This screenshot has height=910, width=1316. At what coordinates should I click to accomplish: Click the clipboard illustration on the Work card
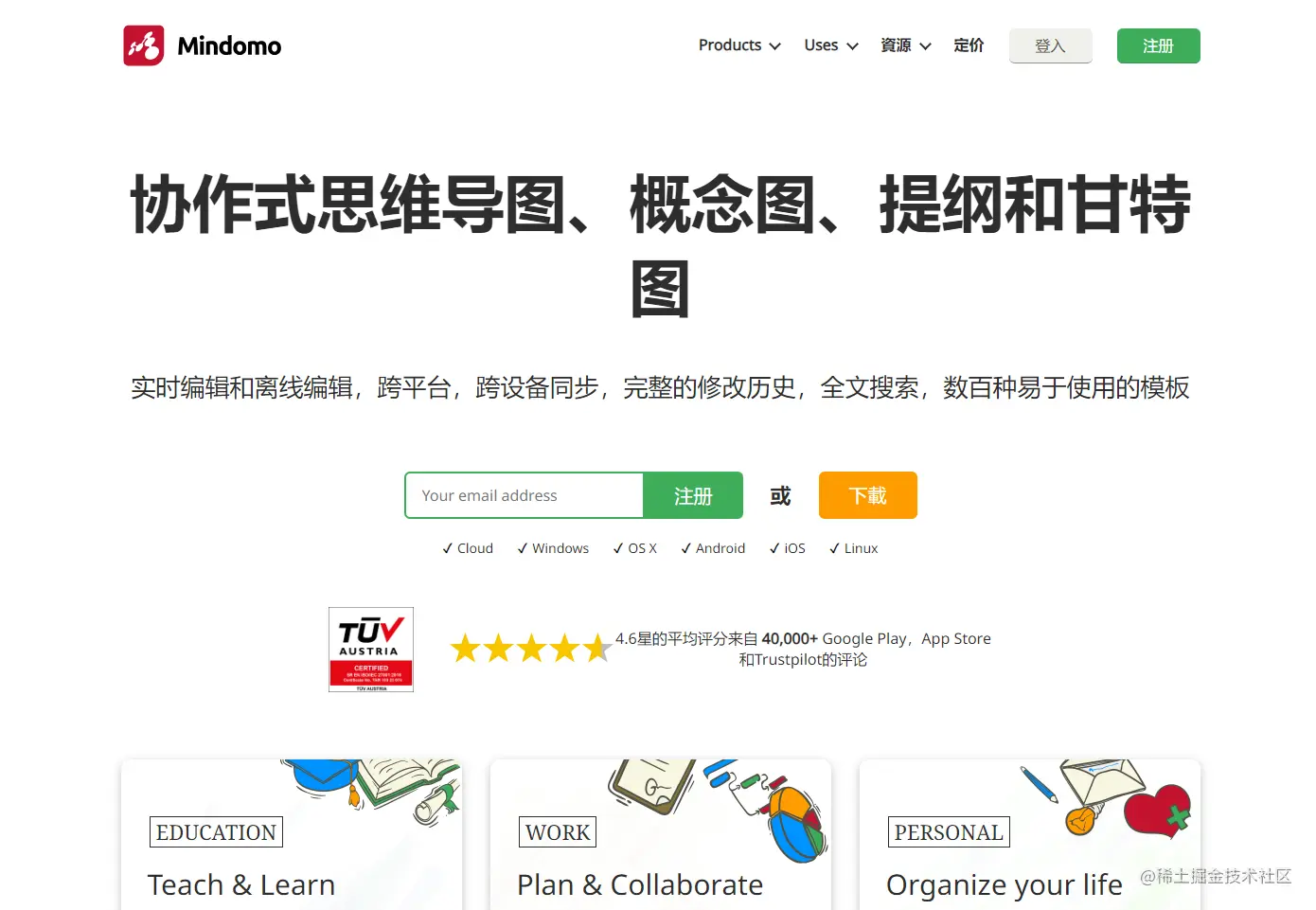pos(651,784)
